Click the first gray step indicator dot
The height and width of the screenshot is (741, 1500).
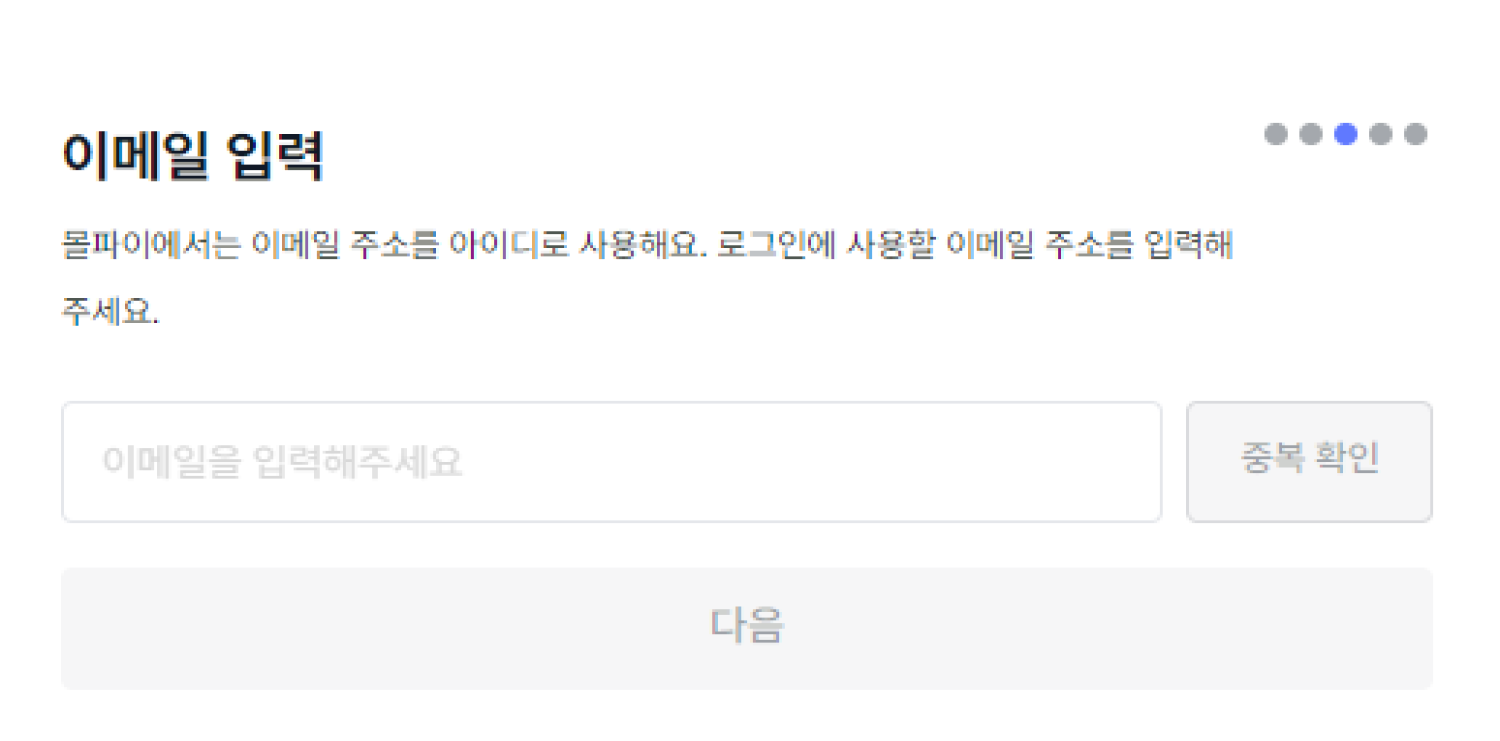(1276, 134)
